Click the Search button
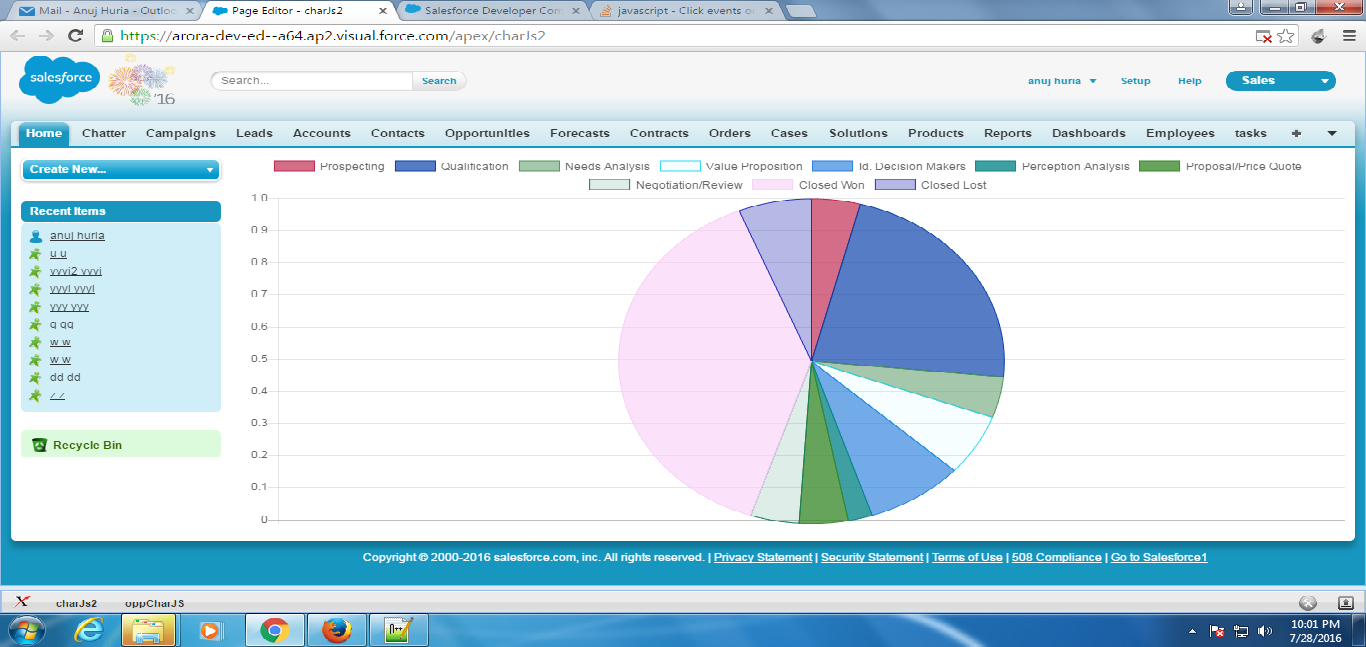The width and height of the screenshot is (1366, 647). point(439,81)
